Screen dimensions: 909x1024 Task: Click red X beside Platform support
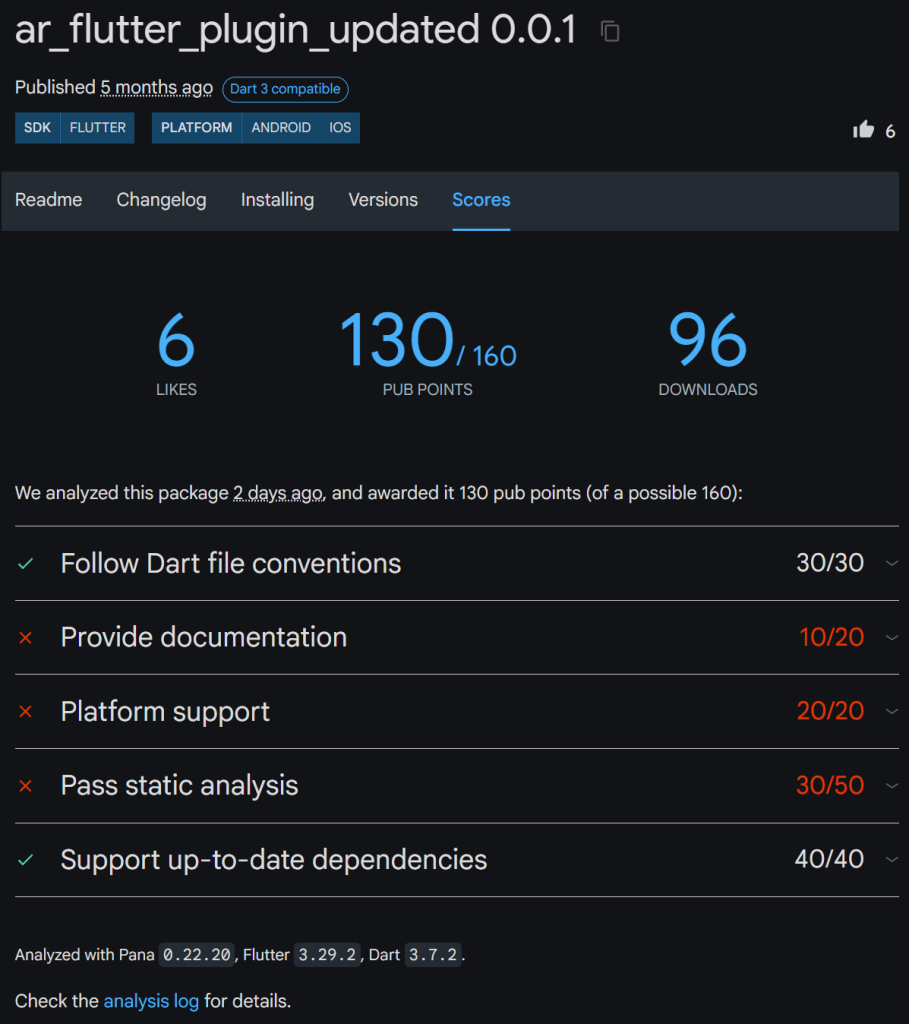(x=25, y=711)
